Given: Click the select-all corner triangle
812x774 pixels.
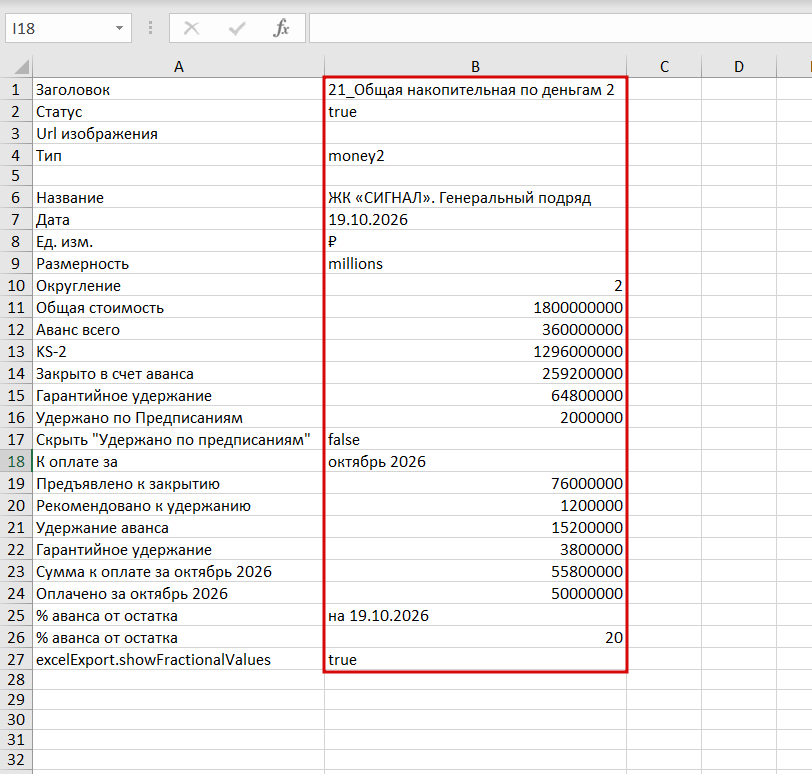Looking at the screenshot, I should (21, 67).
